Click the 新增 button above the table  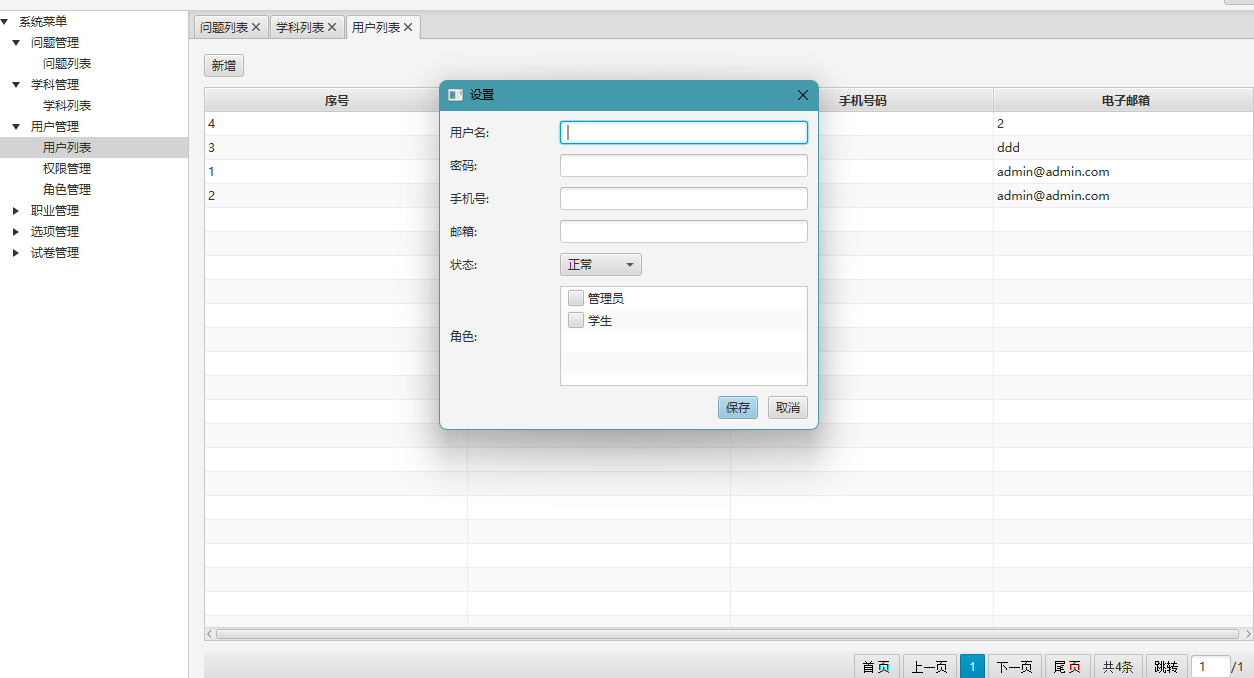coord(224,66)
